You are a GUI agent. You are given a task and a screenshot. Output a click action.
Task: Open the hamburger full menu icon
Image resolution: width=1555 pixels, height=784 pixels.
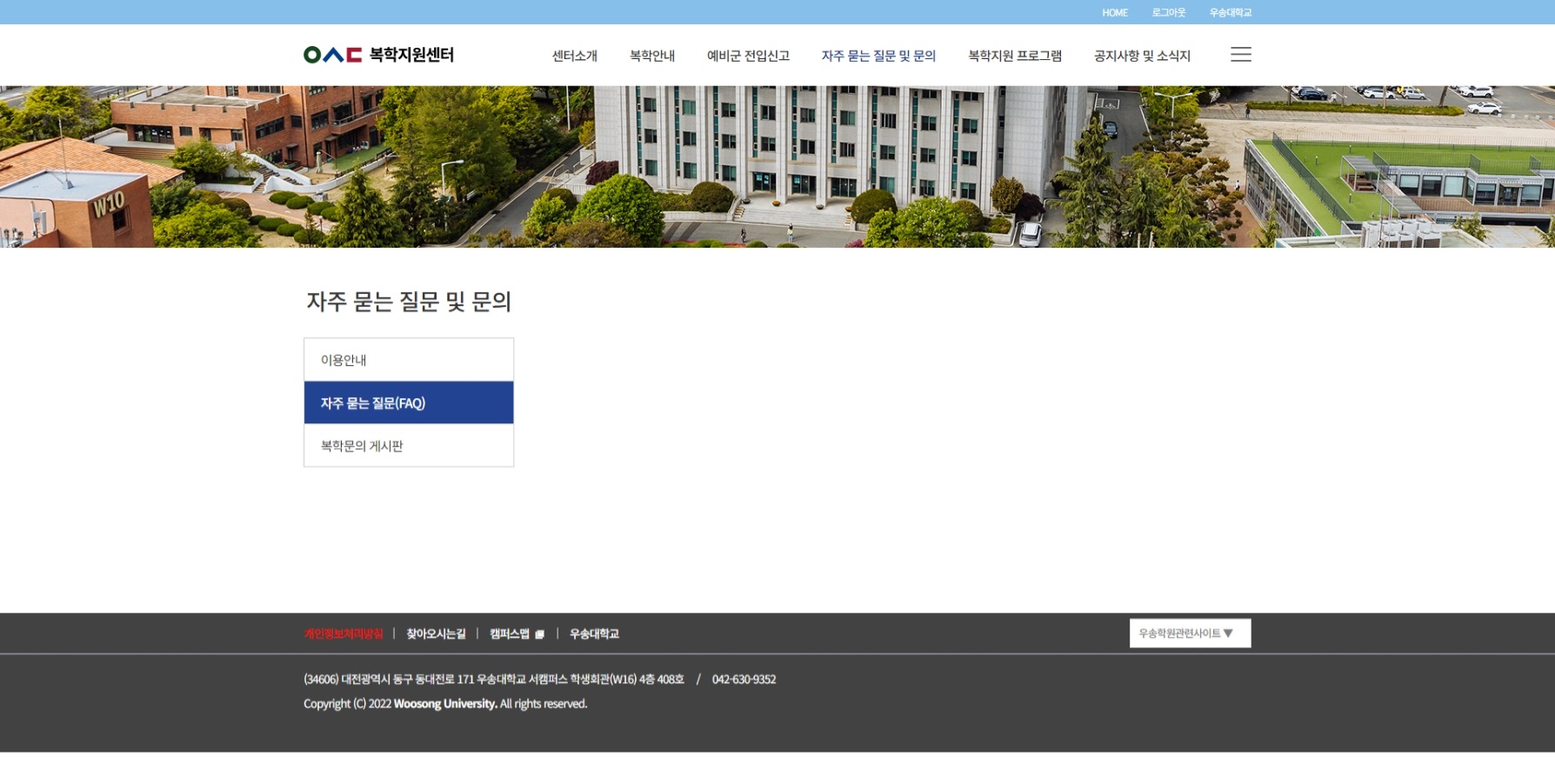[1240, 55]
